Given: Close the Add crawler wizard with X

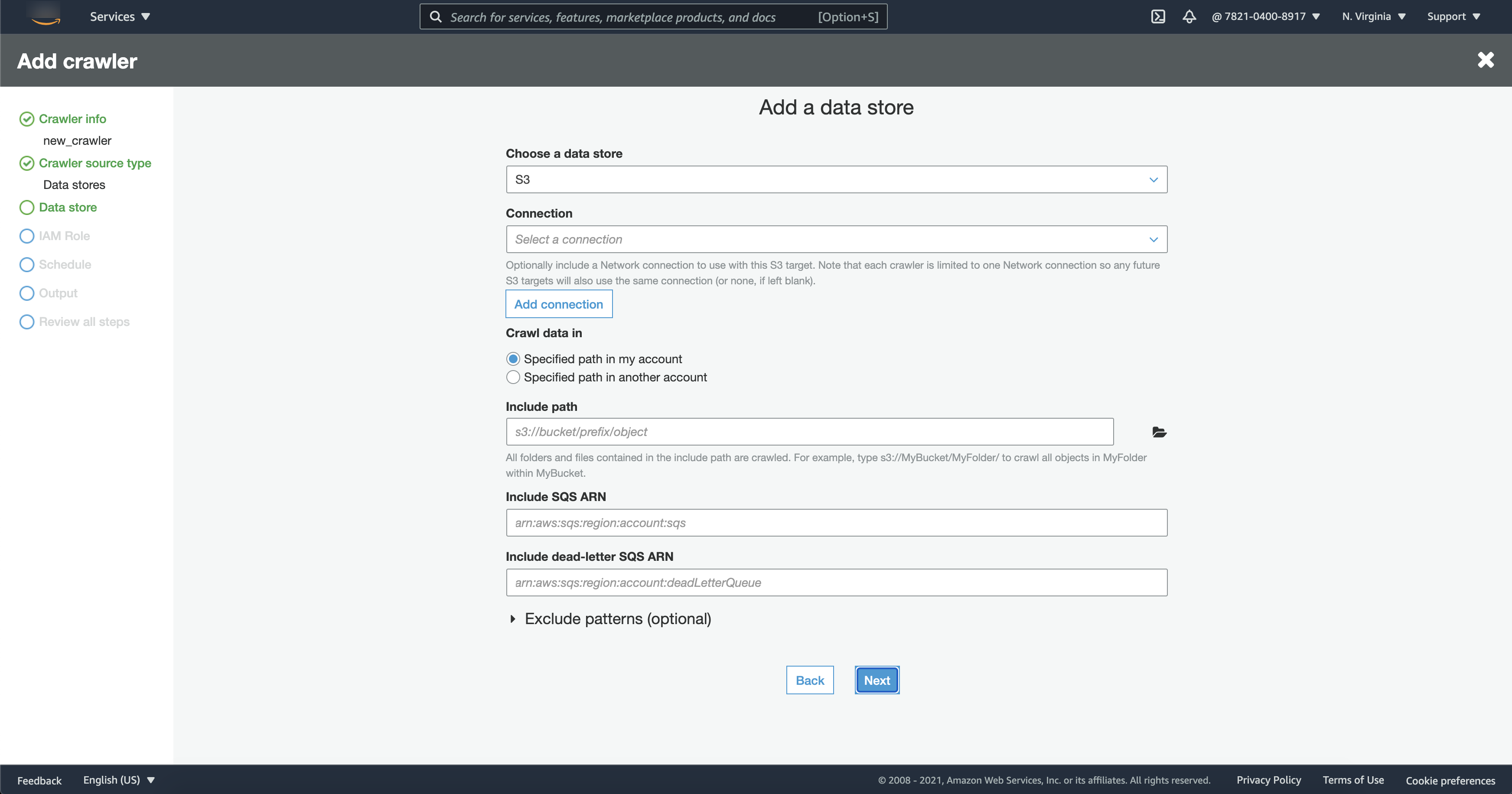Looking at the screenshot, I should click(1485, 60).
